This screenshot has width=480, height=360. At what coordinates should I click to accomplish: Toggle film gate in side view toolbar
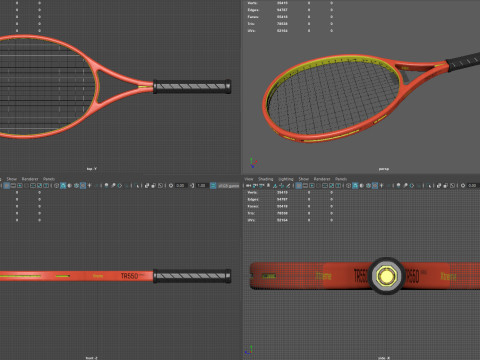point(305,185)
